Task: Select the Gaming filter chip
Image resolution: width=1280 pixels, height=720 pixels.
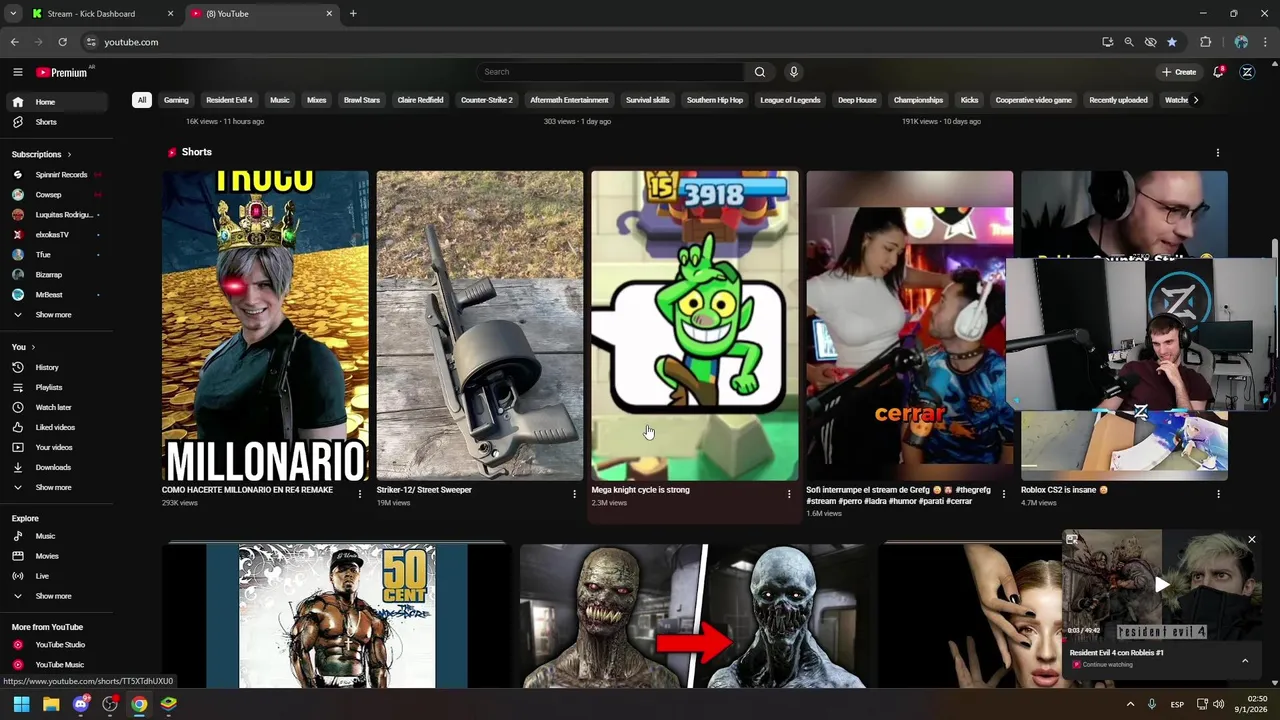Action: pos(176,100)
